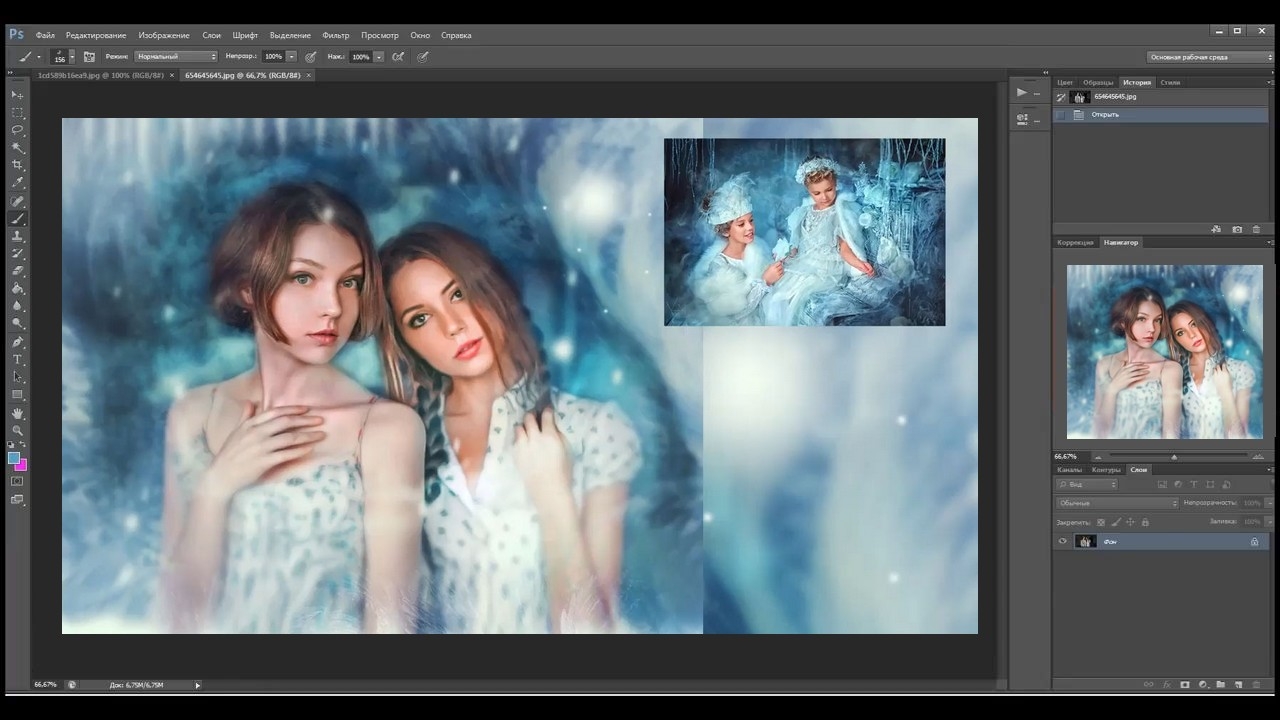Open the Brush panel toggle in options bar
This screenshot has height=720, width=1280.
[x=89, y=57]
